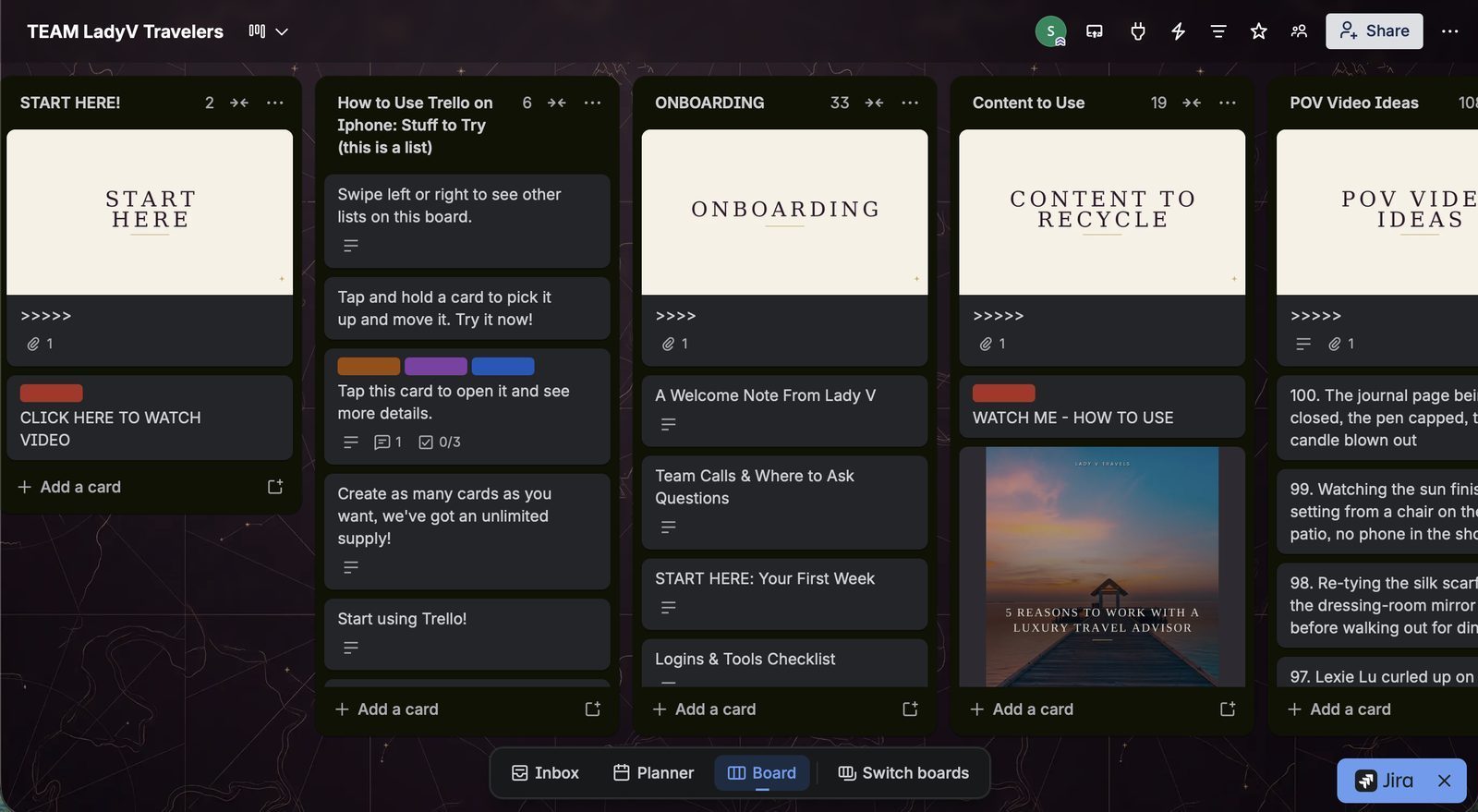
Task: Open the CONTENT TO RECYCLE cover card
Action: pos(1102,247)
